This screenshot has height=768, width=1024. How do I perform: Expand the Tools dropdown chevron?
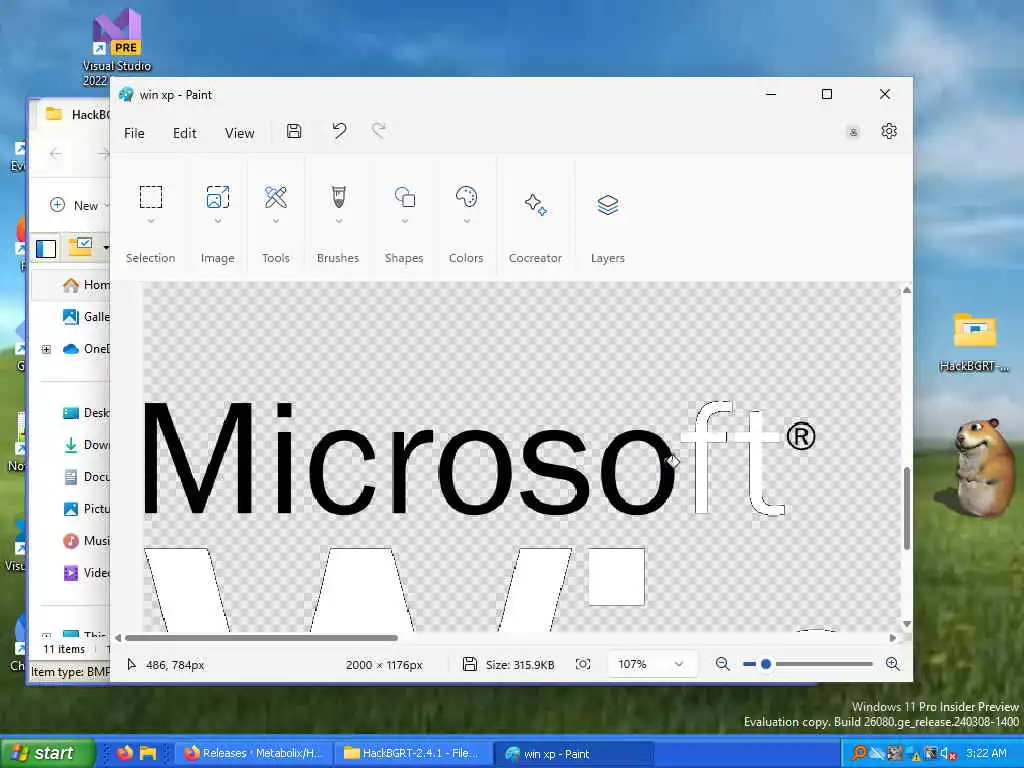(x=276, y=221)
